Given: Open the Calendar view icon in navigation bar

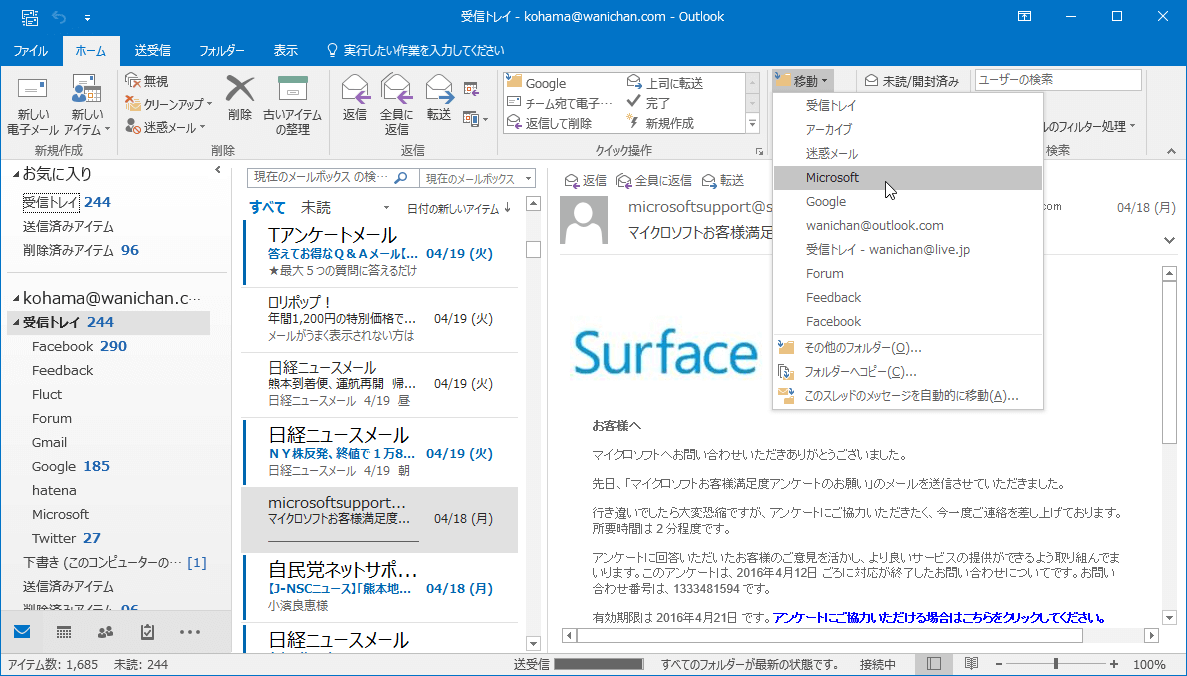Looking at the screenshot, I should point(63,632).
